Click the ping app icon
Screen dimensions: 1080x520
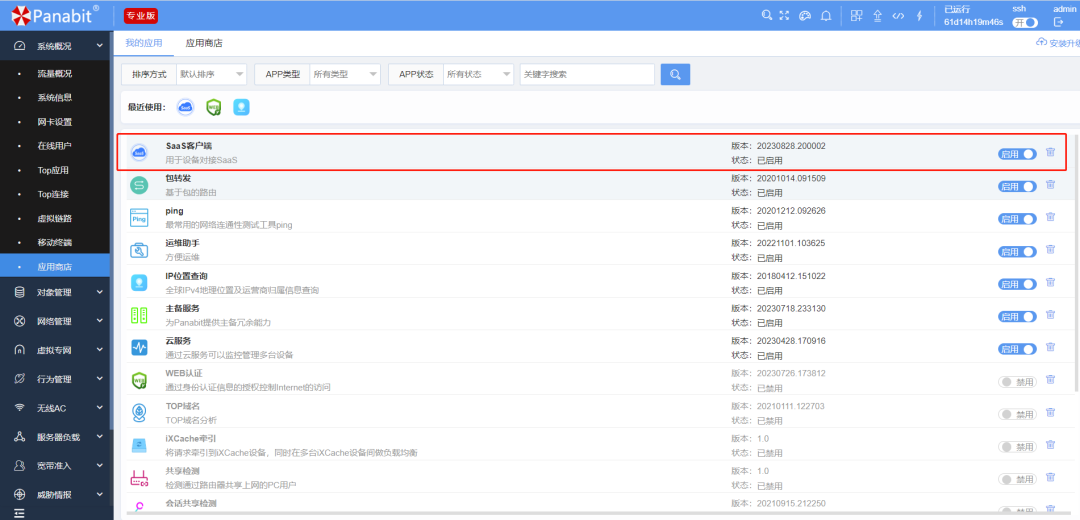pyautogui.click(x=139, y=218)
